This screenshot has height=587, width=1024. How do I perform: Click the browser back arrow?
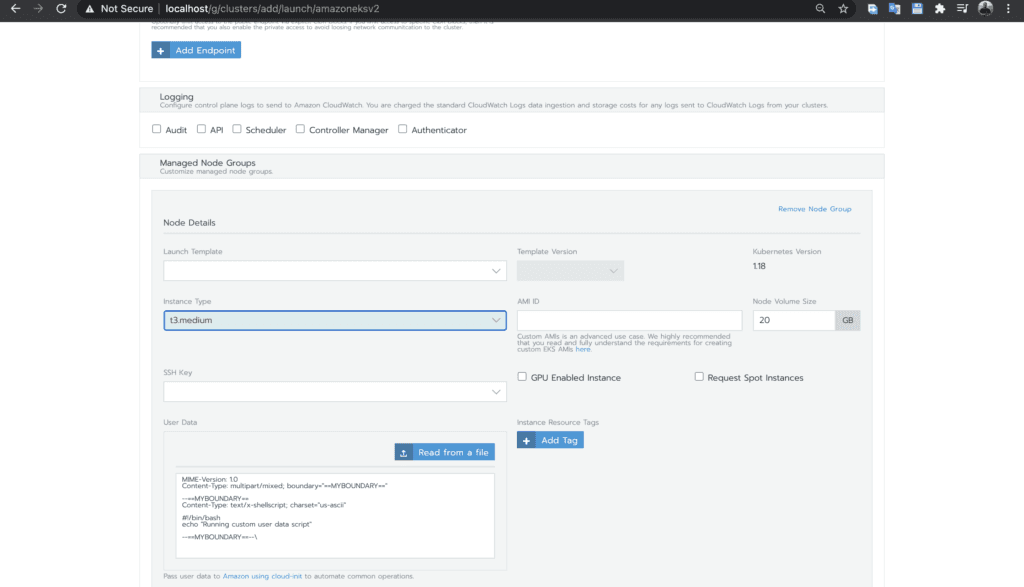[15, 8]
